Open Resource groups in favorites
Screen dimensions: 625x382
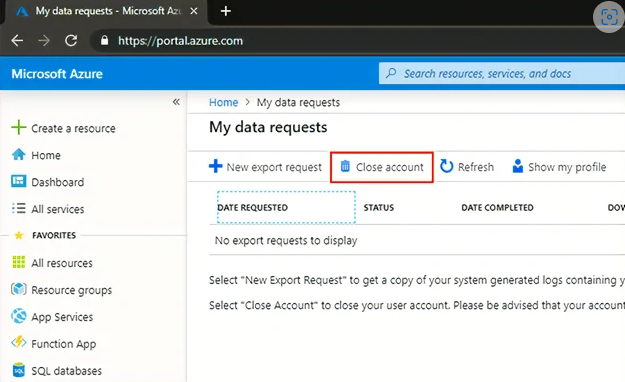click(61, 290)
